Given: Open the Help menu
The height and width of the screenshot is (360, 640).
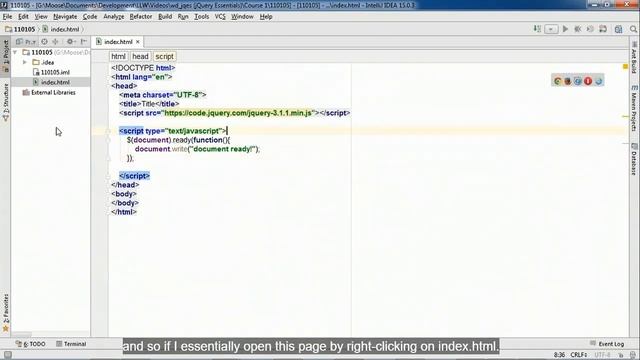Looking at the screenshot, I should click(x=266, y=17).
